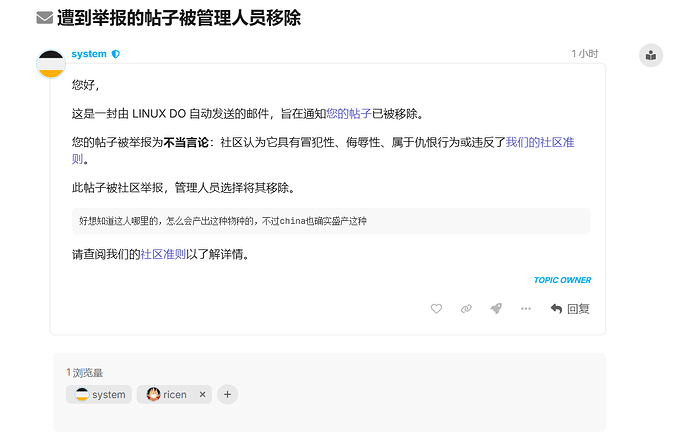The width and height of the screenshot is (690, 440).
Task: Open the system user avatar
Action: point(51,64)
